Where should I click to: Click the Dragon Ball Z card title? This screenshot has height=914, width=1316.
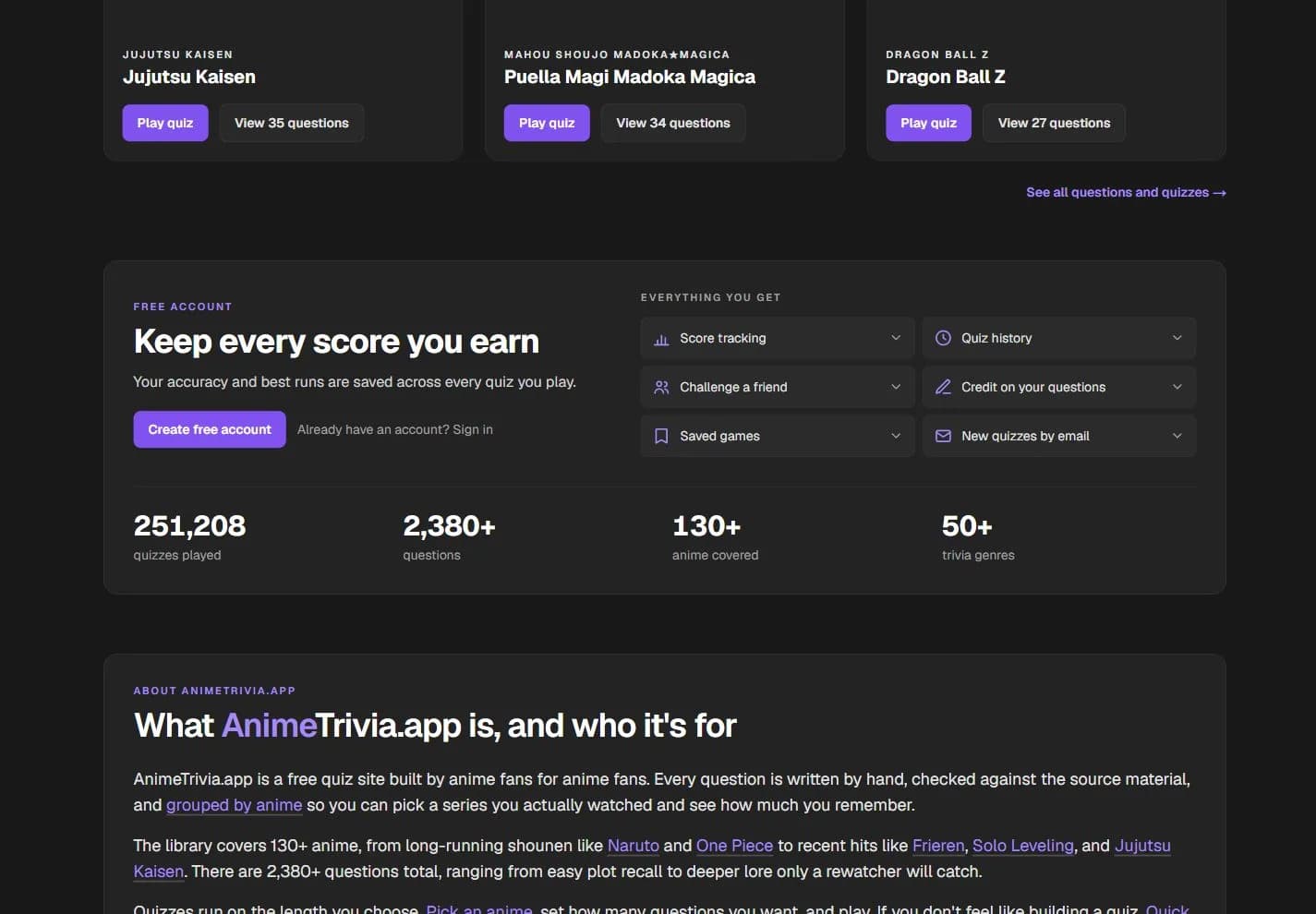pos(946,78)
